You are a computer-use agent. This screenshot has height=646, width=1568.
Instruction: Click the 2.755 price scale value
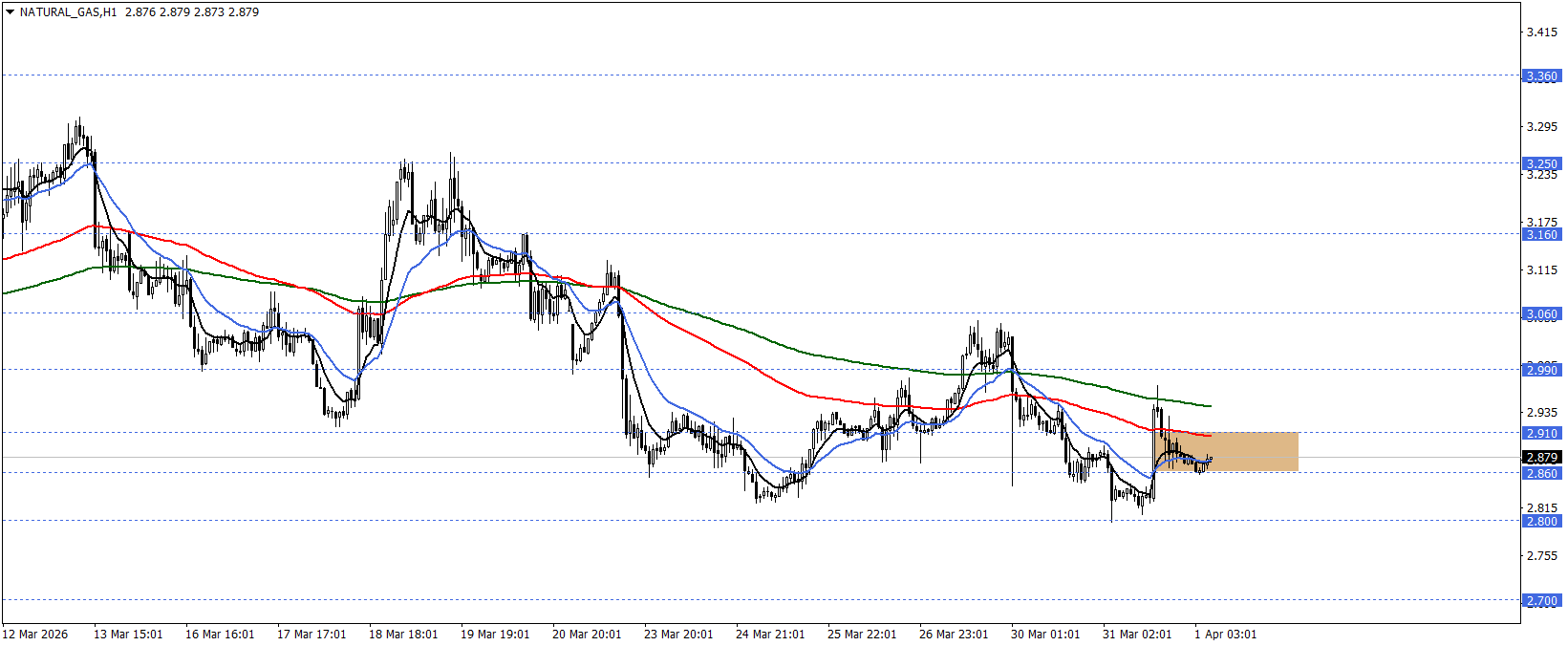click(x=1542, y=555)
